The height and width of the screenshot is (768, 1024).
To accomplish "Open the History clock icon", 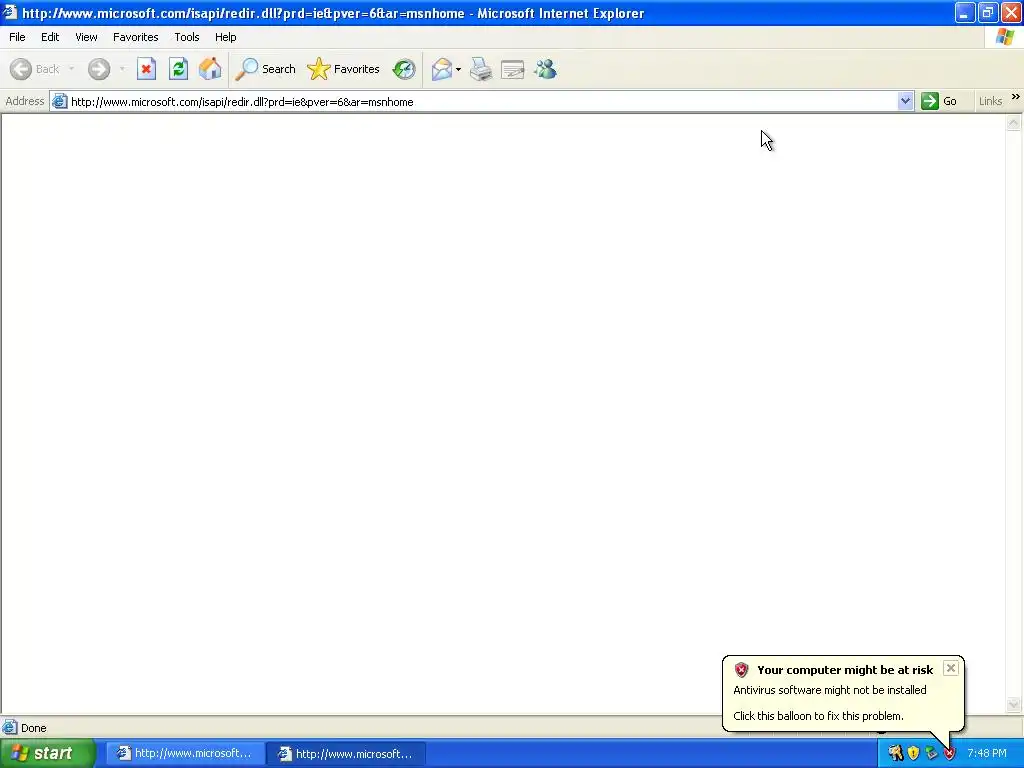I will point(404,69).
